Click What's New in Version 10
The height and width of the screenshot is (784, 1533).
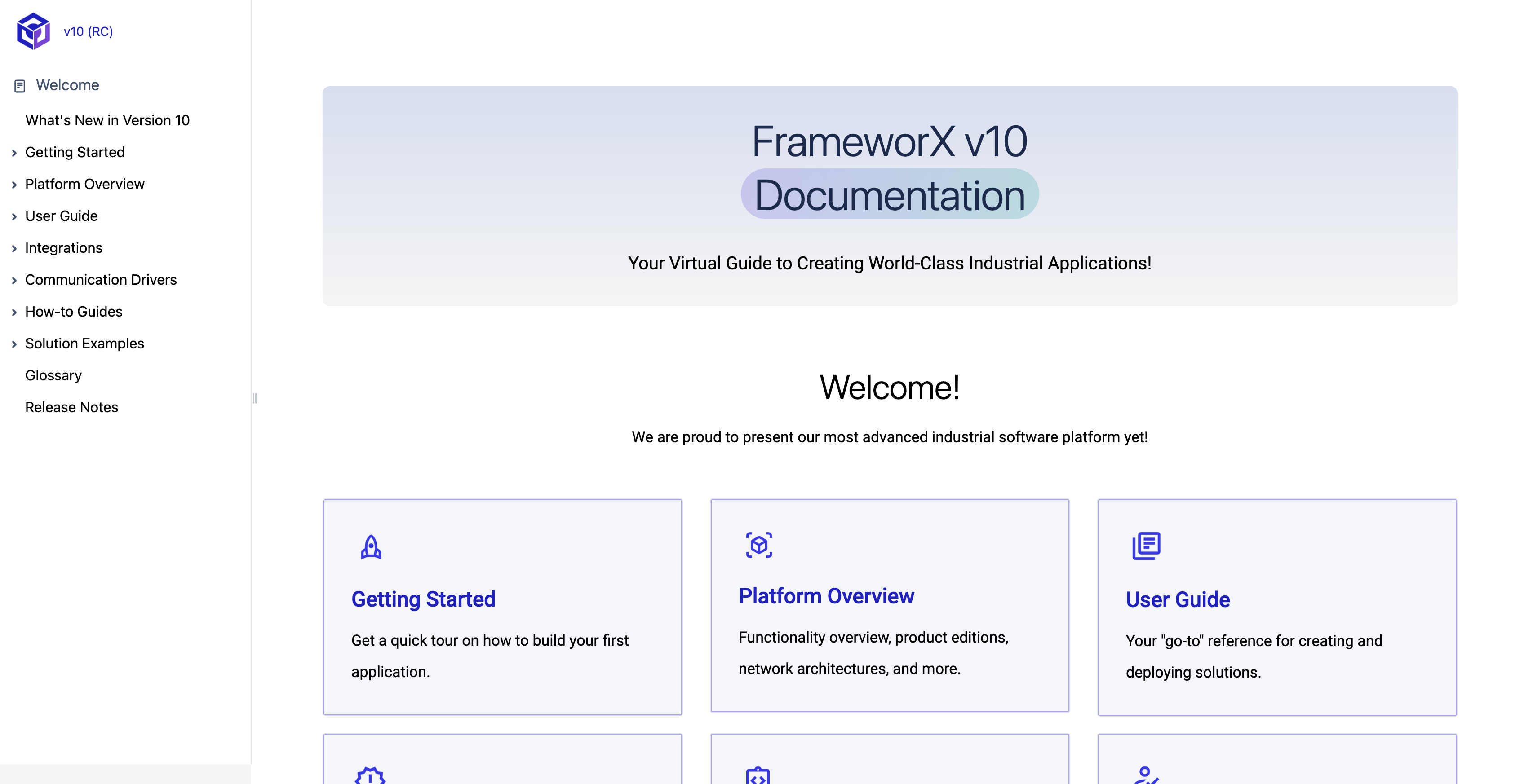tap(107, 120)
